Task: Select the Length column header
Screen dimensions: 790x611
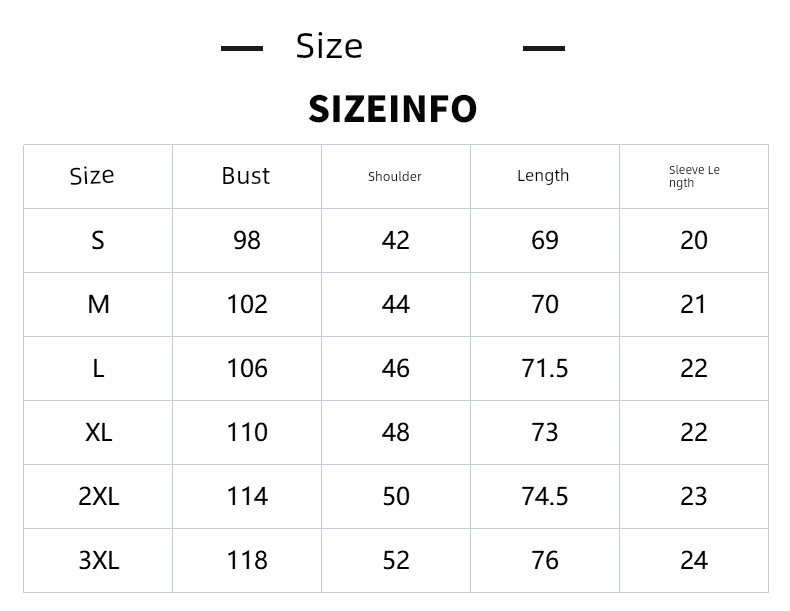Action: 543,176
